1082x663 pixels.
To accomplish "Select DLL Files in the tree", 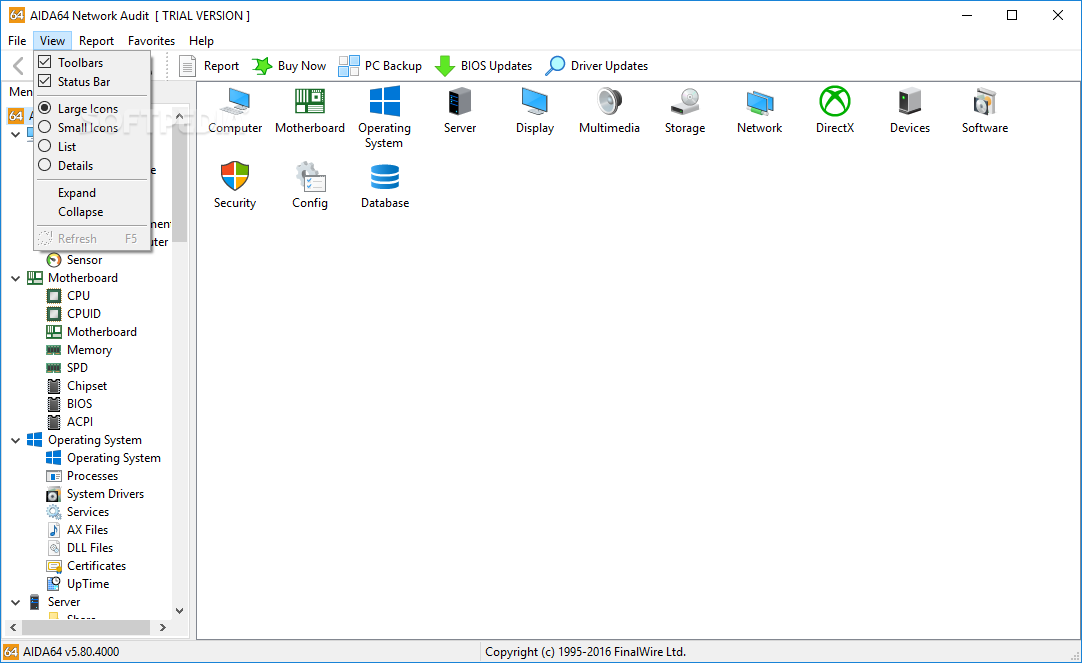I will pos(79,548).
